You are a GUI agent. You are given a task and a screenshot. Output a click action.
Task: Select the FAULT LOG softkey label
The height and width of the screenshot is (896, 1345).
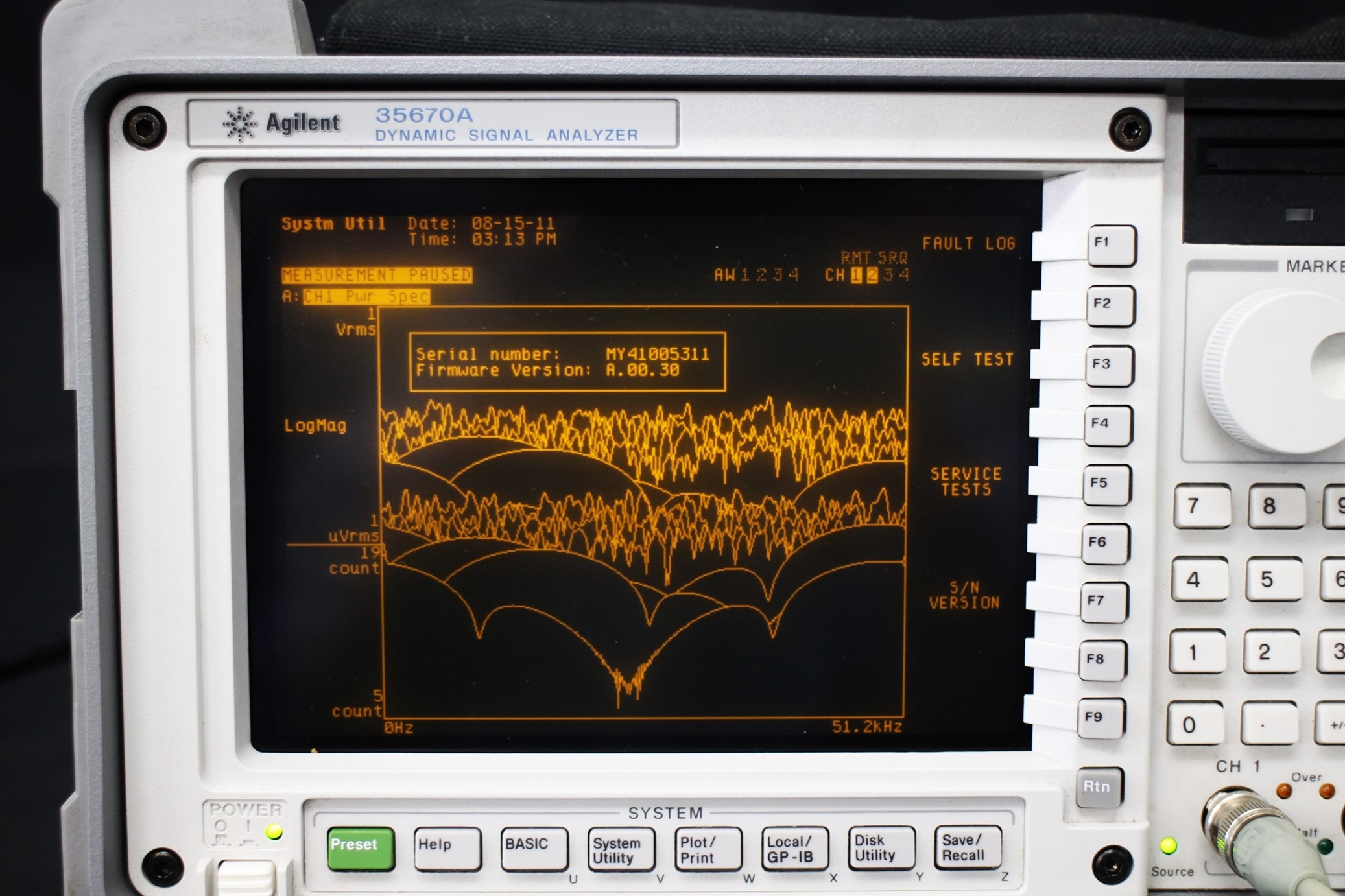coord(969,244)
